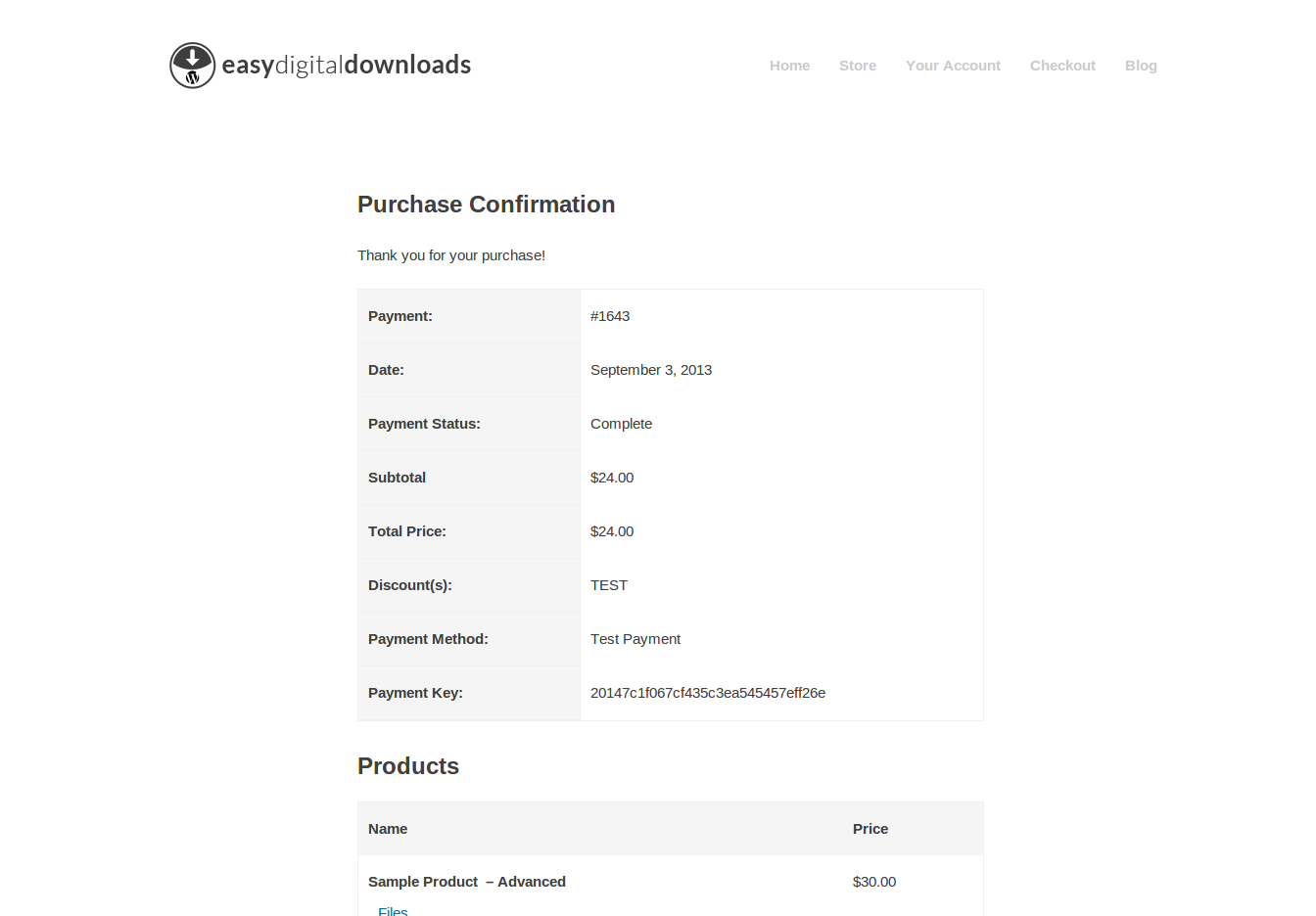Click the date September 3, 2013

[651, 370]
